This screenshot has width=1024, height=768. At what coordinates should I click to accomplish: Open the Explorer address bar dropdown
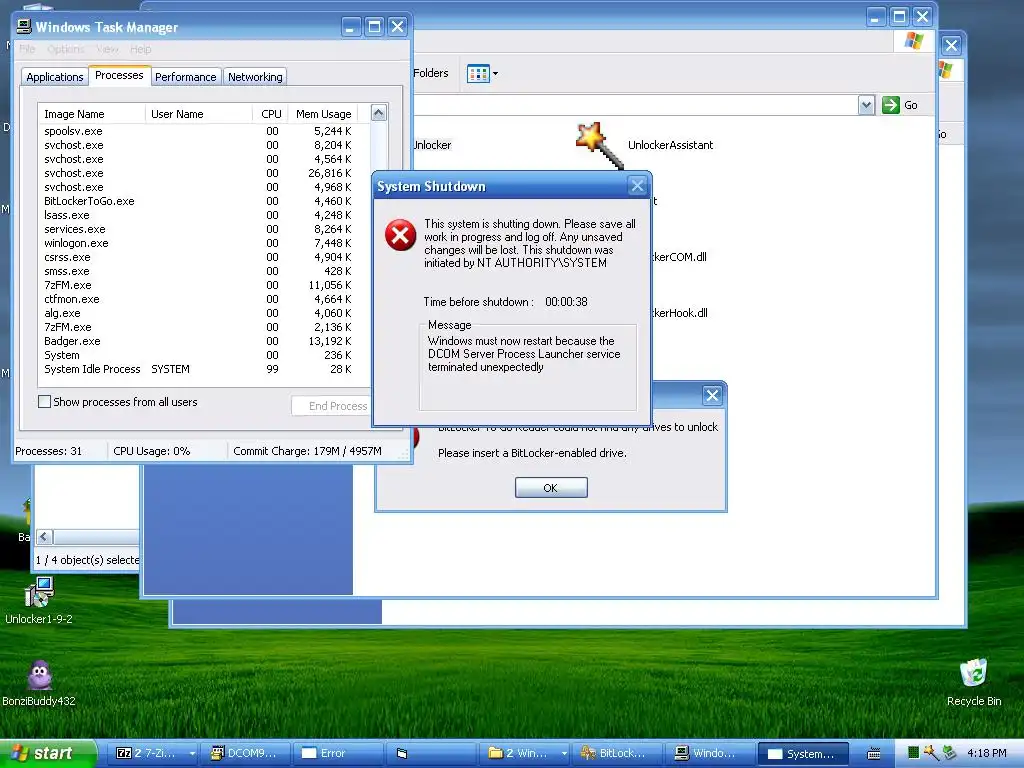[866, 105]
